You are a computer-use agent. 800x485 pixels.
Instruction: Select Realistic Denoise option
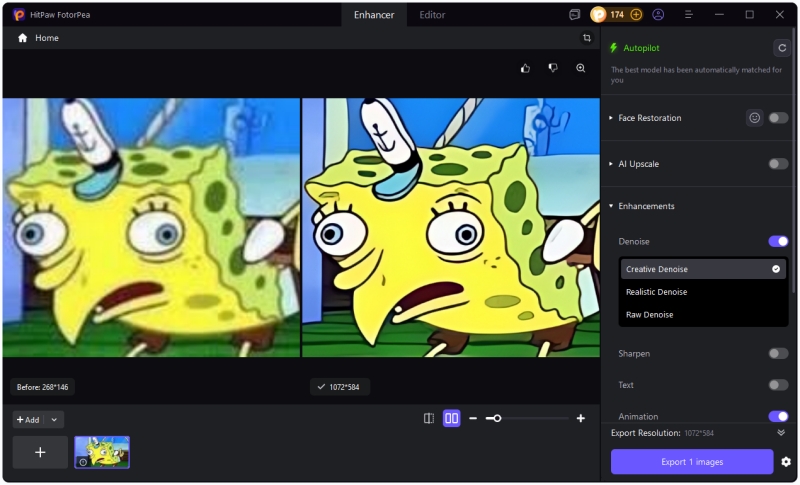pyautogui.click(x=703, y=292)
